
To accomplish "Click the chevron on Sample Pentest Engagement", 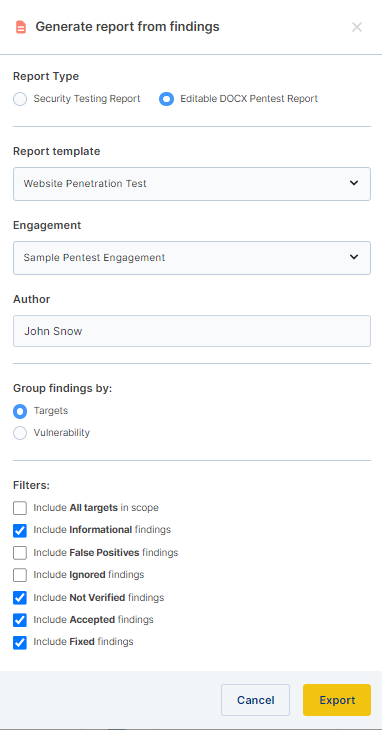I will pyautogui.click(x=354, y=257).
